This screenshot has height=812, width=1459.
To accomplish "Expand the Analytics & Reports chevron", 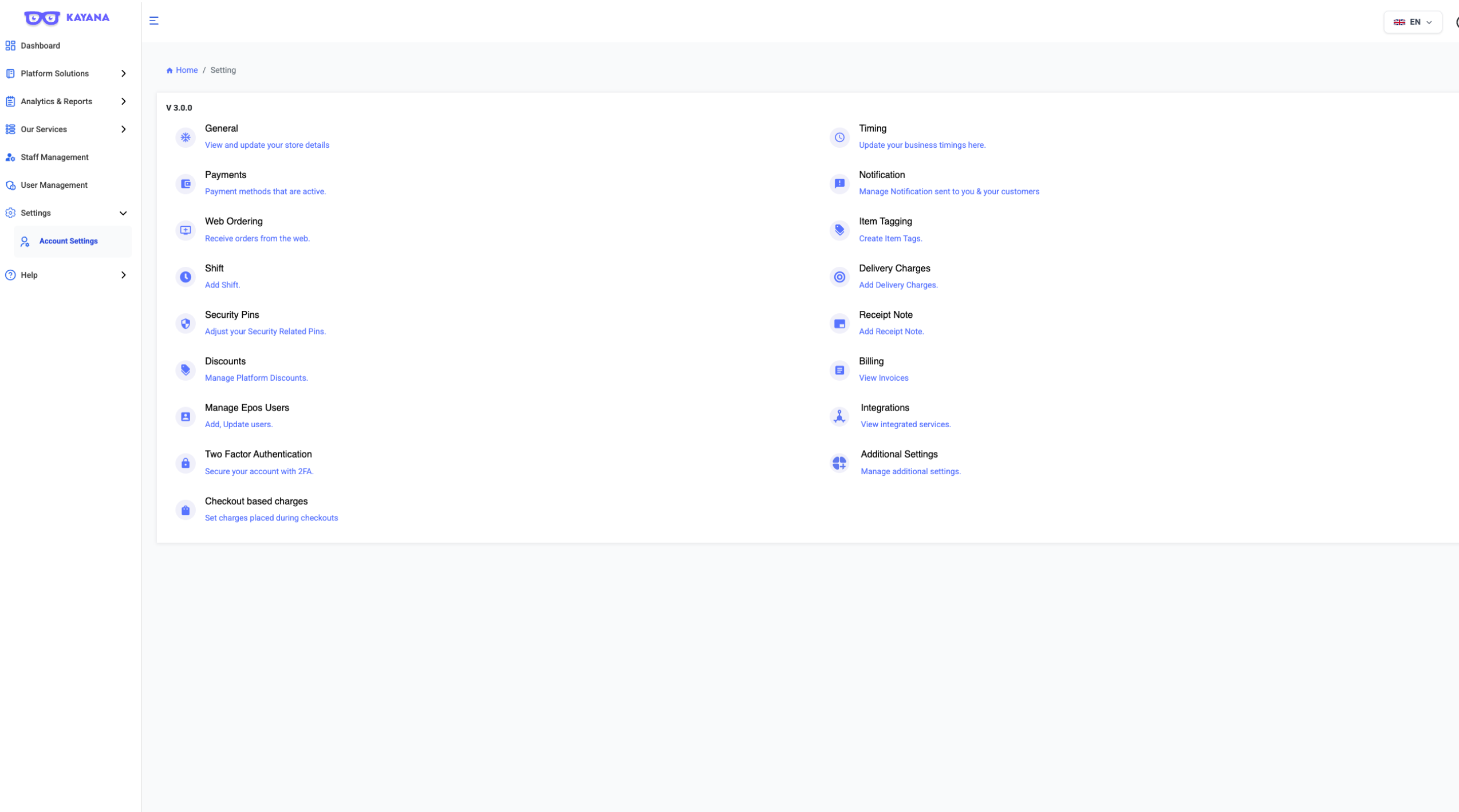I will tap(124, 101).
